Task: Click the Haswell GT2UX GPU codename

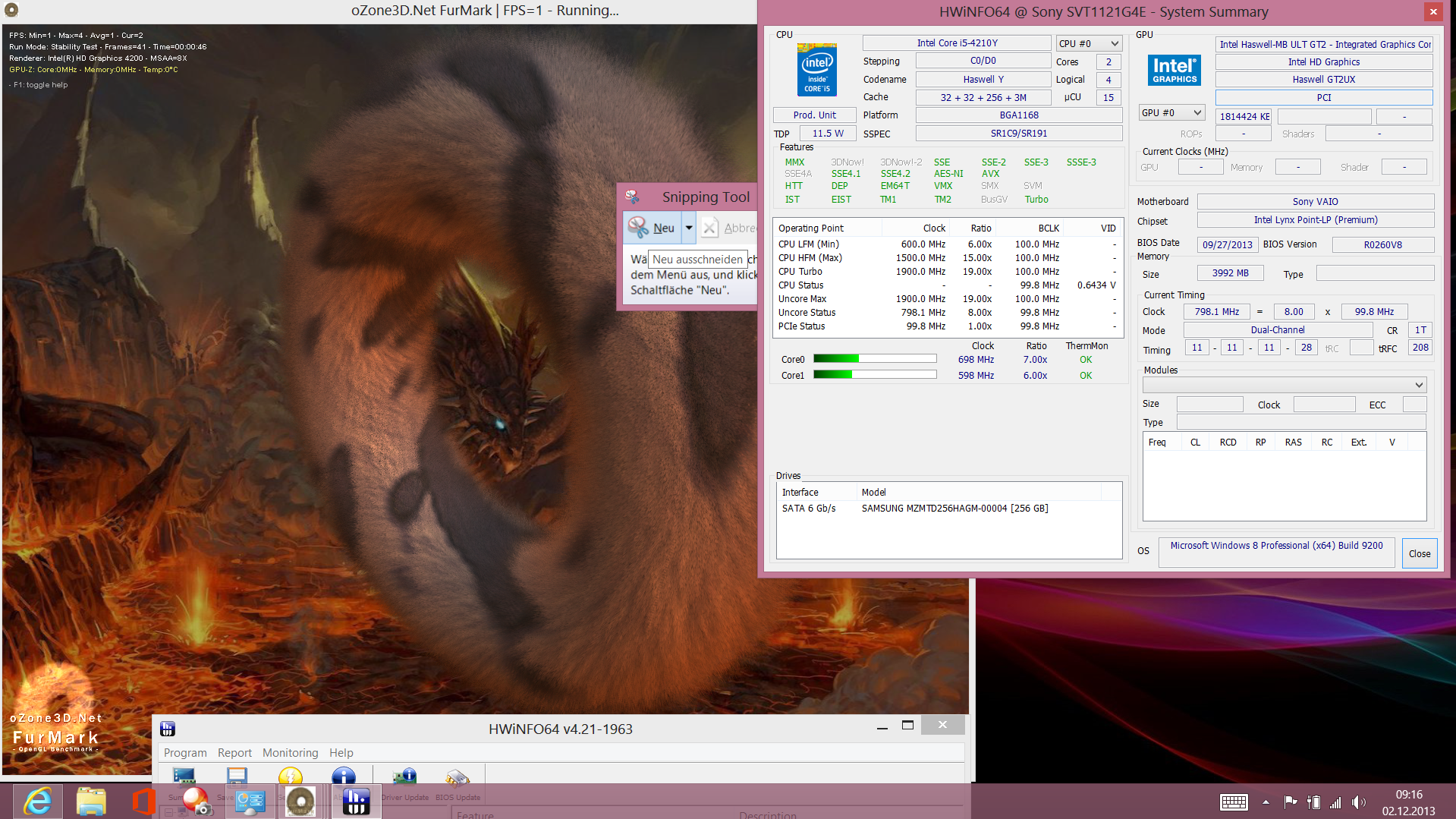Action: pyautogui.click(x=1324, y=79)
